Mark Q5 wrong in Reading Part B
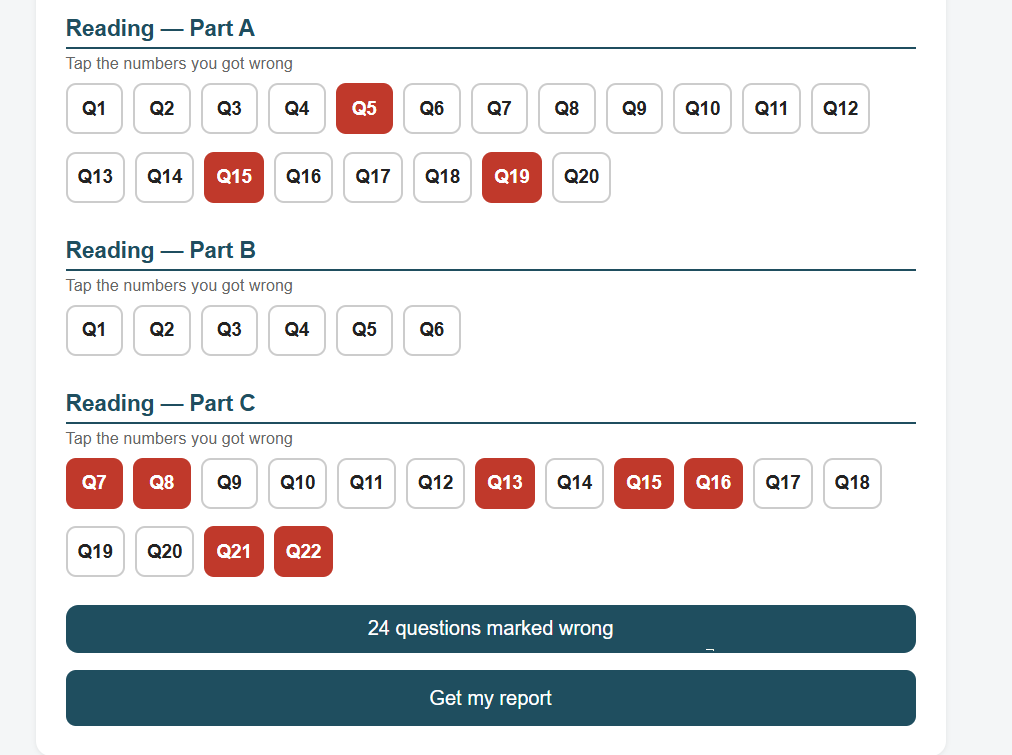The image size is (1012, 755). point(365,330)
